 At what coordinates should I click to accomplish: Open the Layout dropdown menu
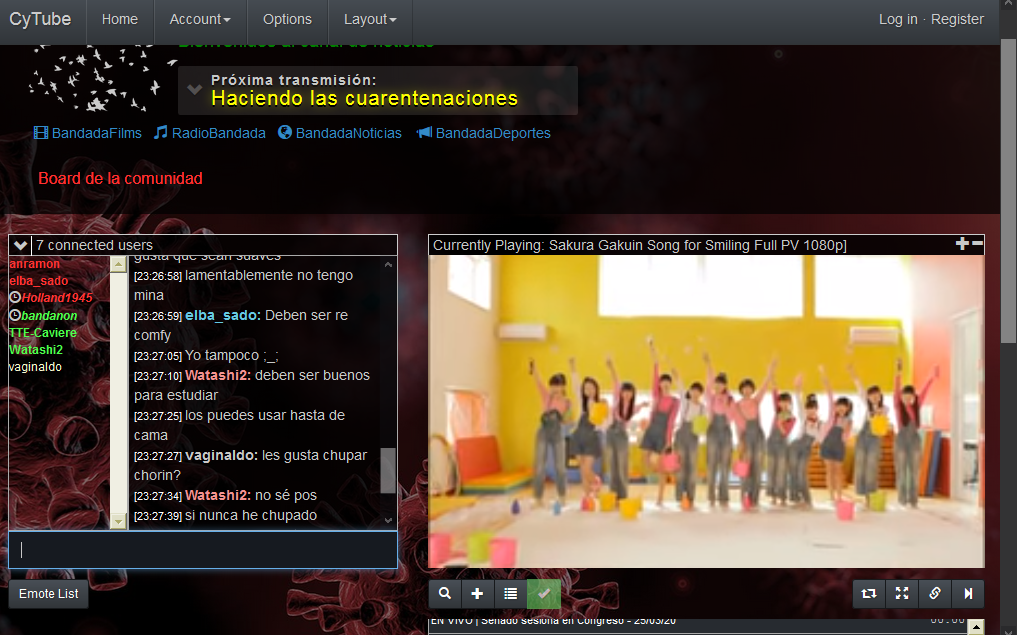[x=370, y=19]
